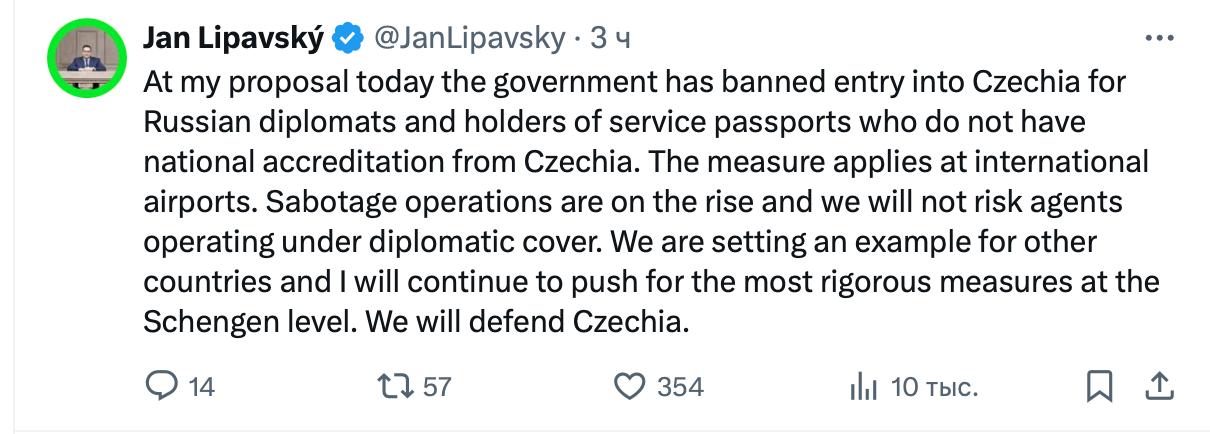1210x434 pixels.
Task: Open the three-dot more options menu
Action: pos(1158,39)
